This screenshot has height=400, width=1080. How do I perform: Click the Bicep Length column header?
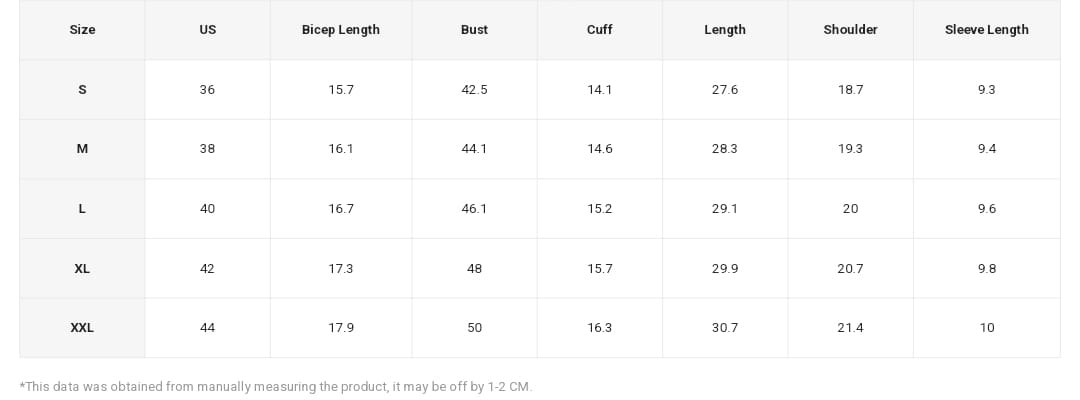pyautogui.click(x=340, y=30)
